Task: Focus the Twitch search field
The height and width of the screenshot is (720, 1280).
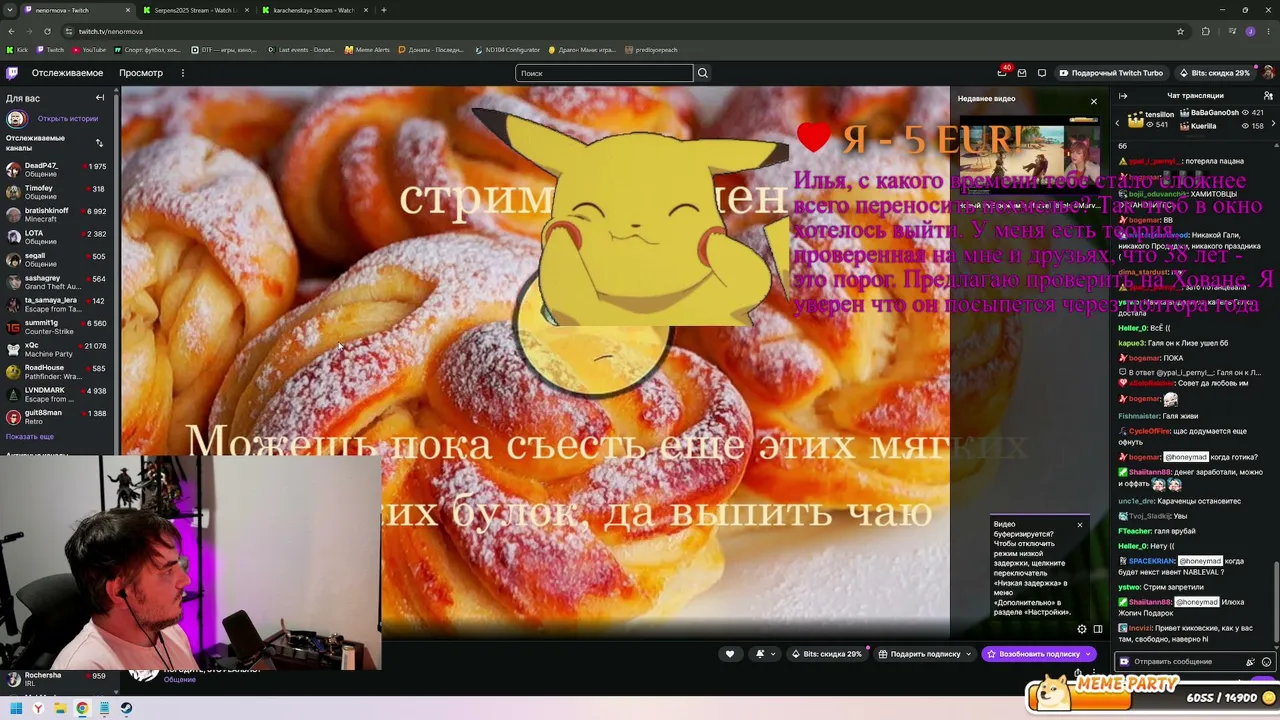Action: [604, 73]
